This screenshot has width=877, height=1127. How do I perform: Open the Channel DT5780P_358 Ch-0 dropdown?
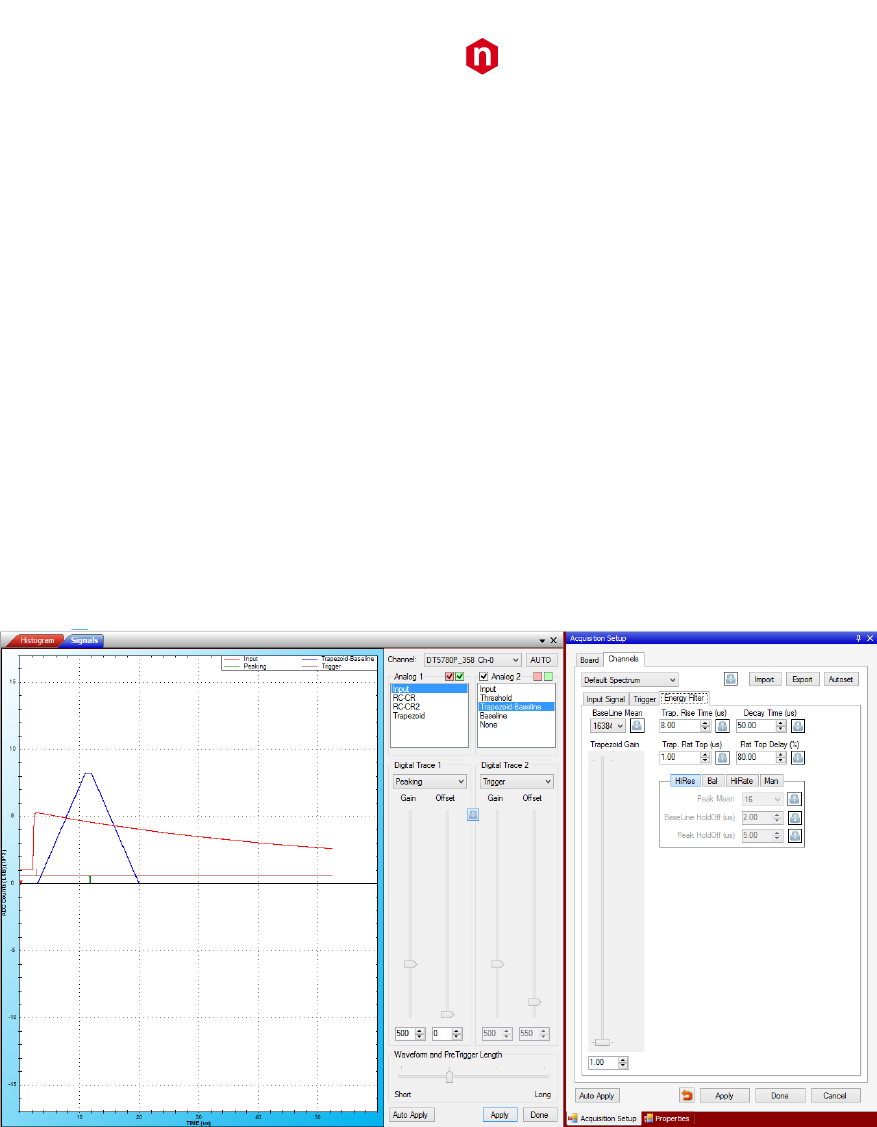coord(472,660)
